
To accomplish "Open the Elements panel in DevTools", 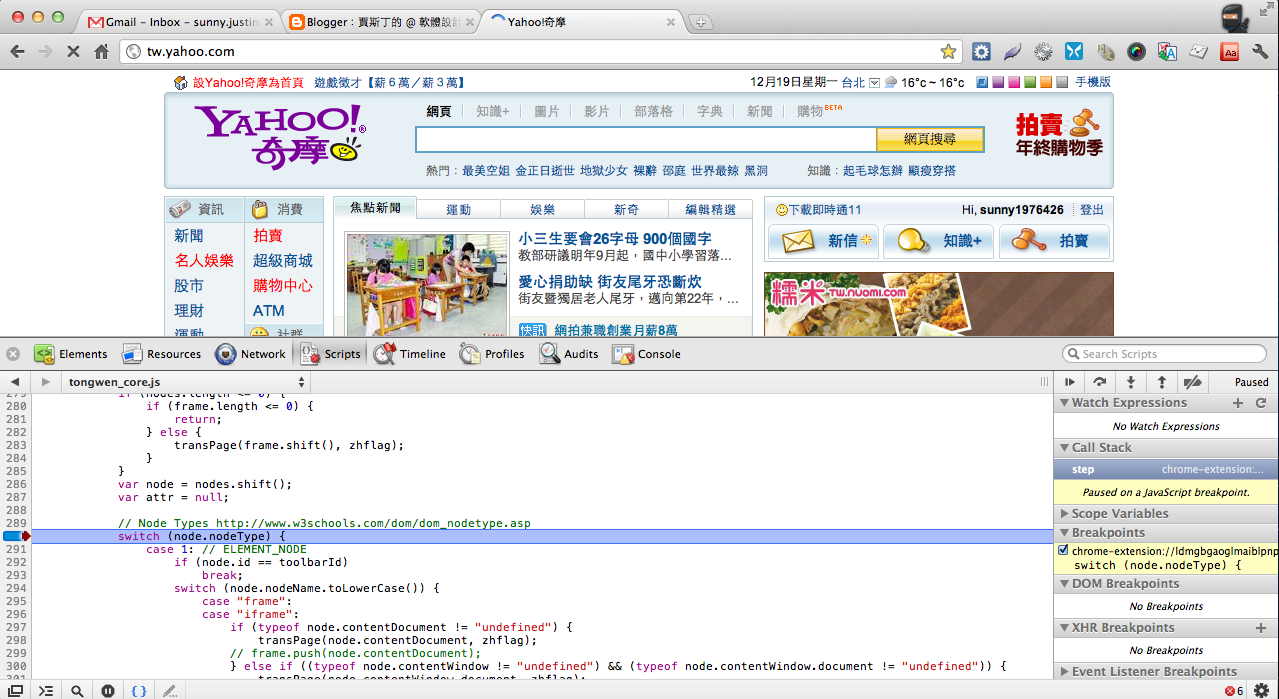I will click(x=71, y=354).
